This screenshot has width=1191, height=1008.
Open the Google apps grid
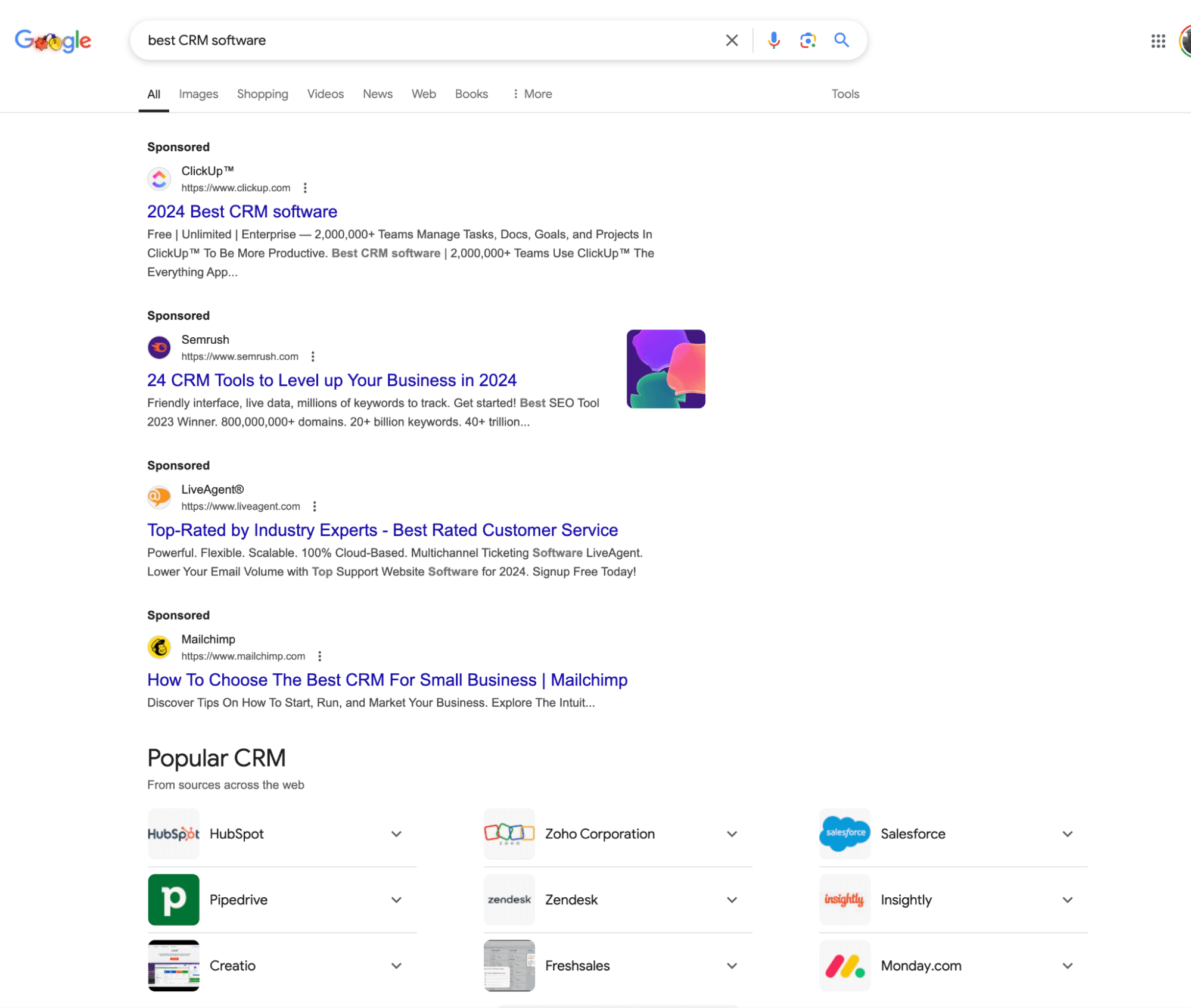pyautogui.click(x=1157, y=41)
